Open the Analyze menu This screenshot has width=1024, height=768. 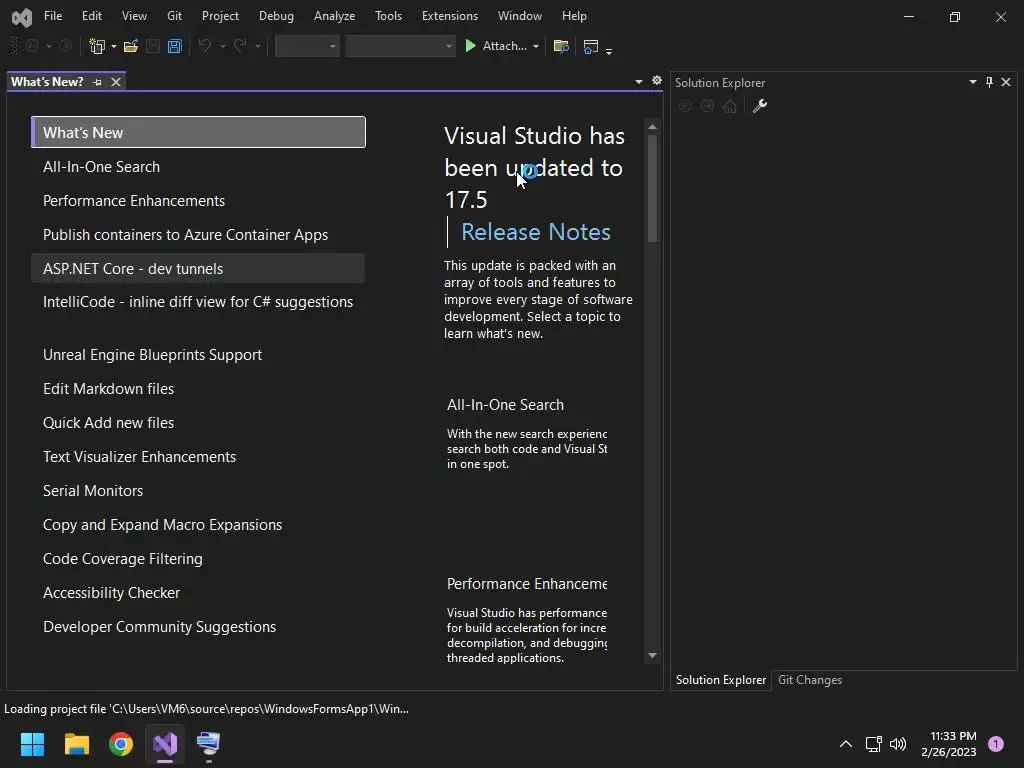click(334, 16)
